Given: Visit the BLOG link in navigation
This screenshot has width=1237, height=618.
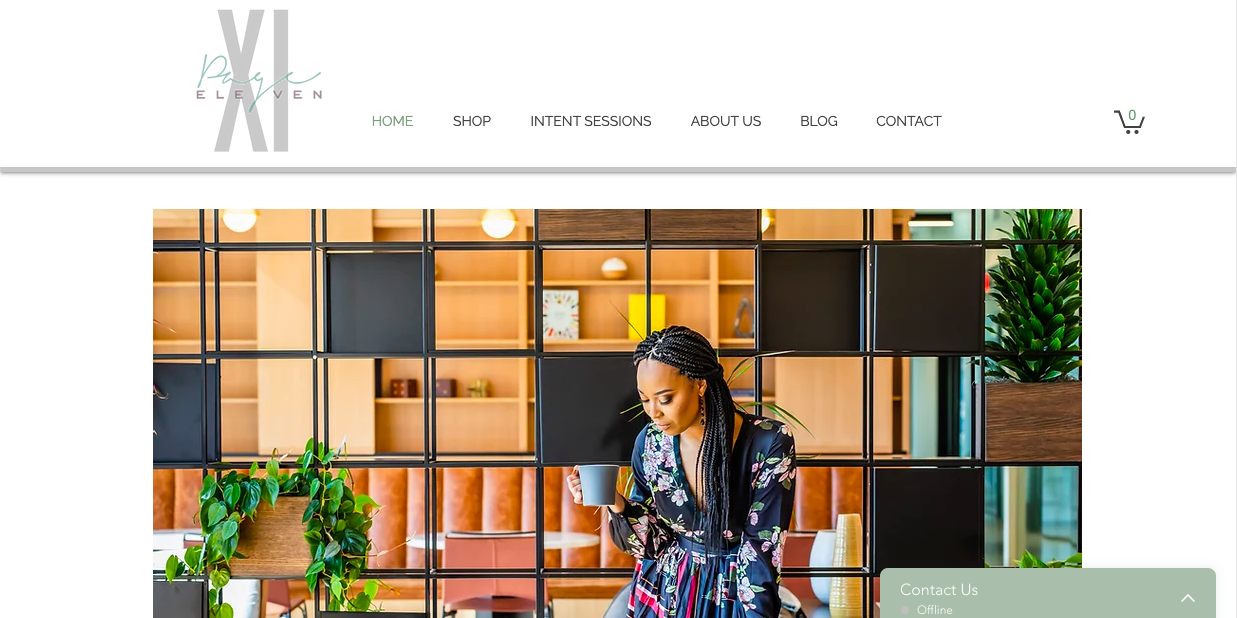Looking at the screenshot, I should tap(819, 121).
